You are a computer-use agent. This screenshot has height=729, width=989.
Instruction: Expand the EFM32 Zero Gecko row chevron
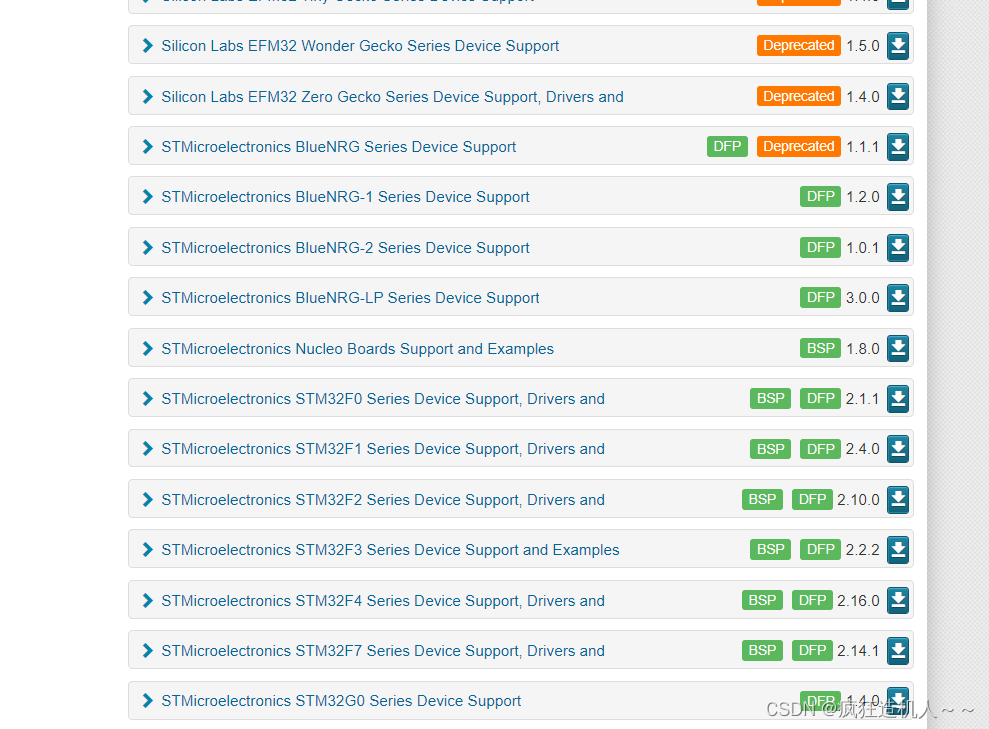tap(148, 96)
